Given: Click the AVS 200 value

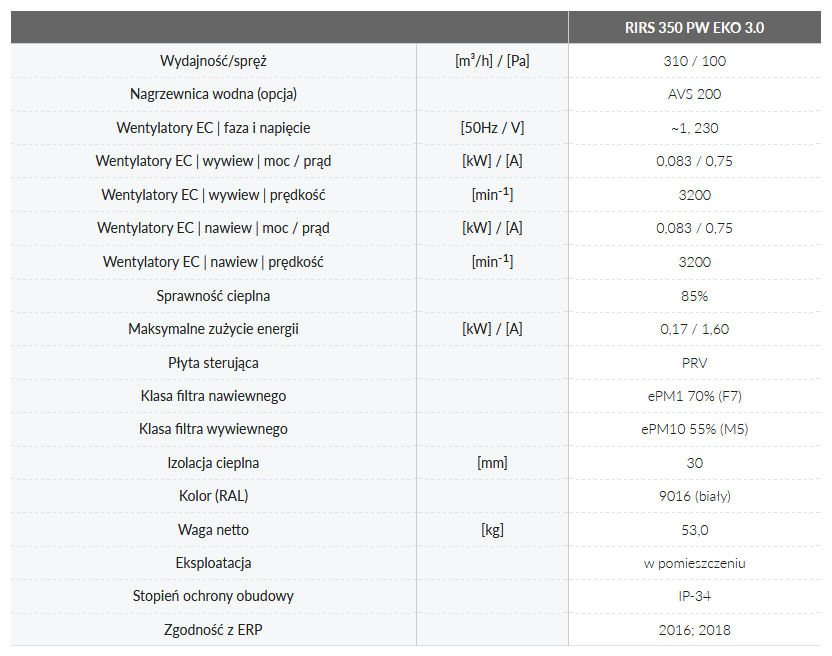Looking at the screenshot, I should coord(694,94).
